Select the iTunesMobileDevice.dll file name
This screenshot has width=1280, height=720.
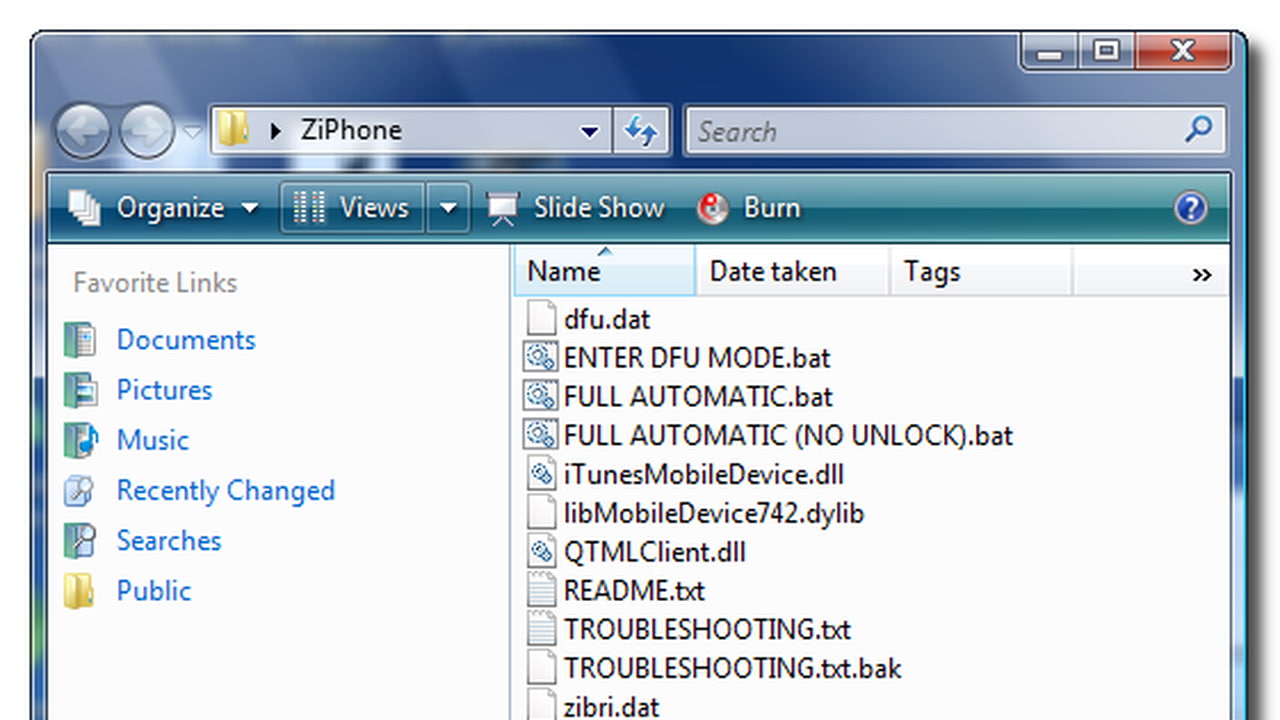tap(704, 475)
